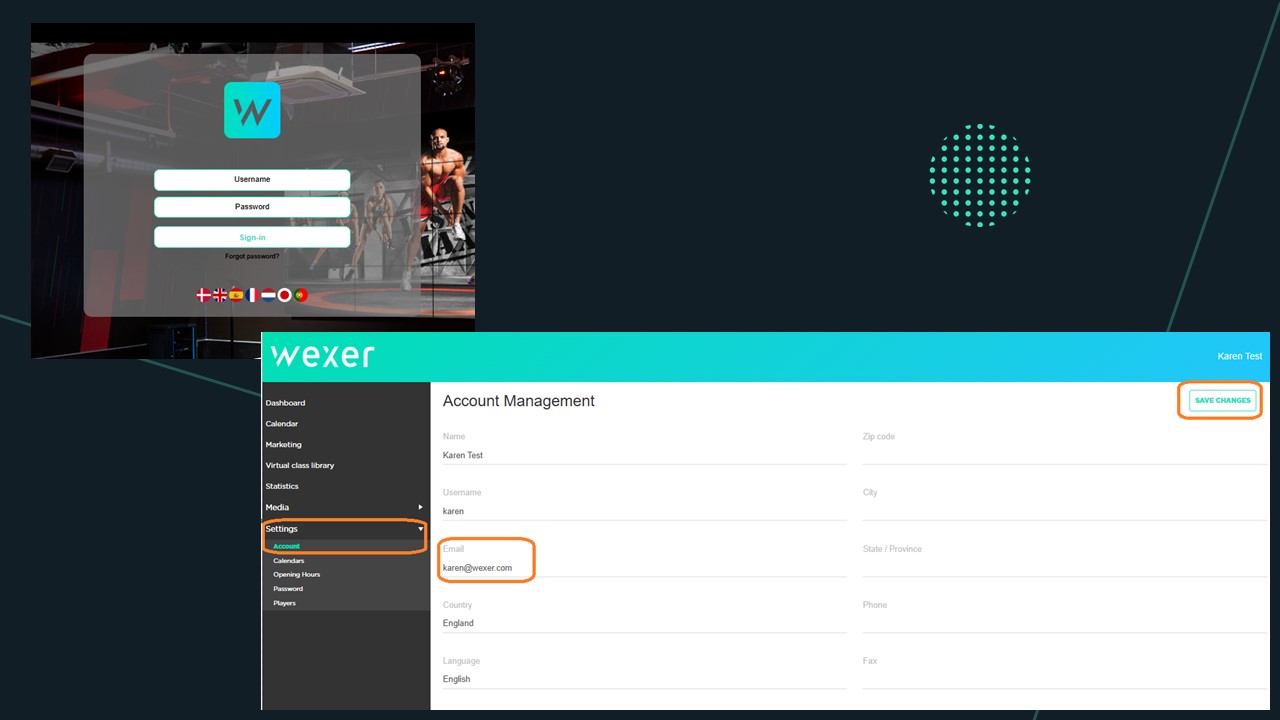Viewport: 1280px width, 720px height.
Task: Open Dashboard in sidebar
Action: [x=285, y=403]
